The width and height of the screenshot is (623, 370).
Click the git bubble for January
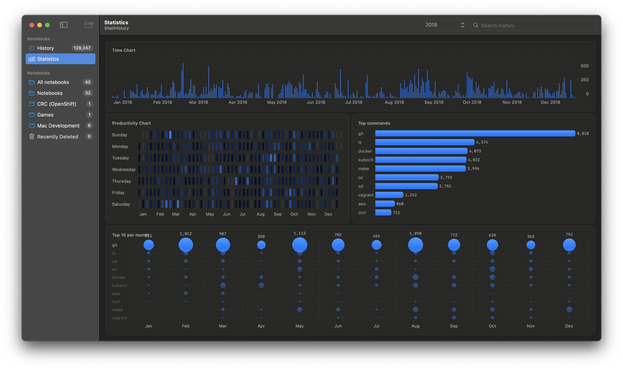click(149, 245)
